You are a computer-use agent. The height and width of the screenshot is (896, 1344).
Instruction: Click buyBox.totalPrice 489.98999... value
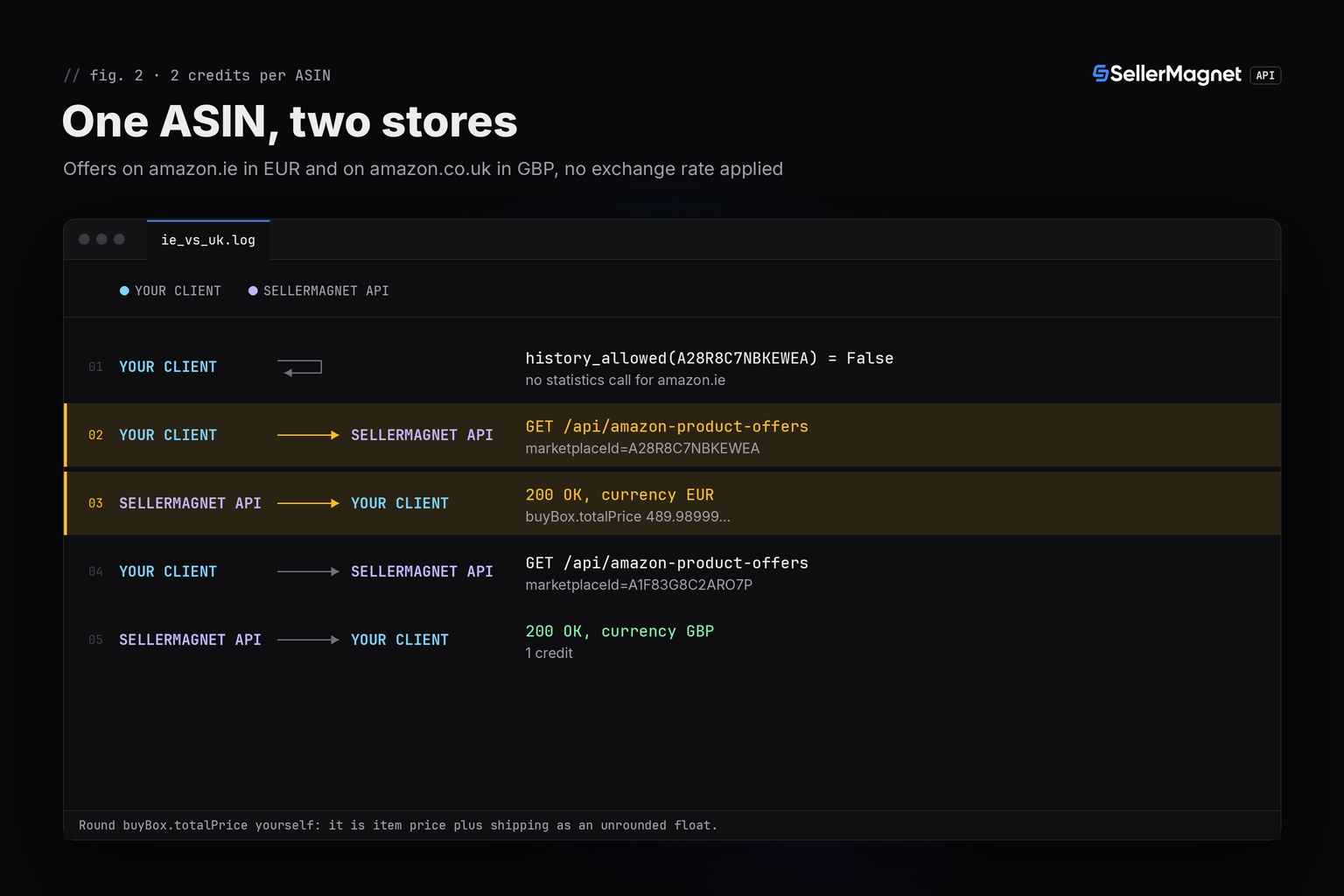627,516
